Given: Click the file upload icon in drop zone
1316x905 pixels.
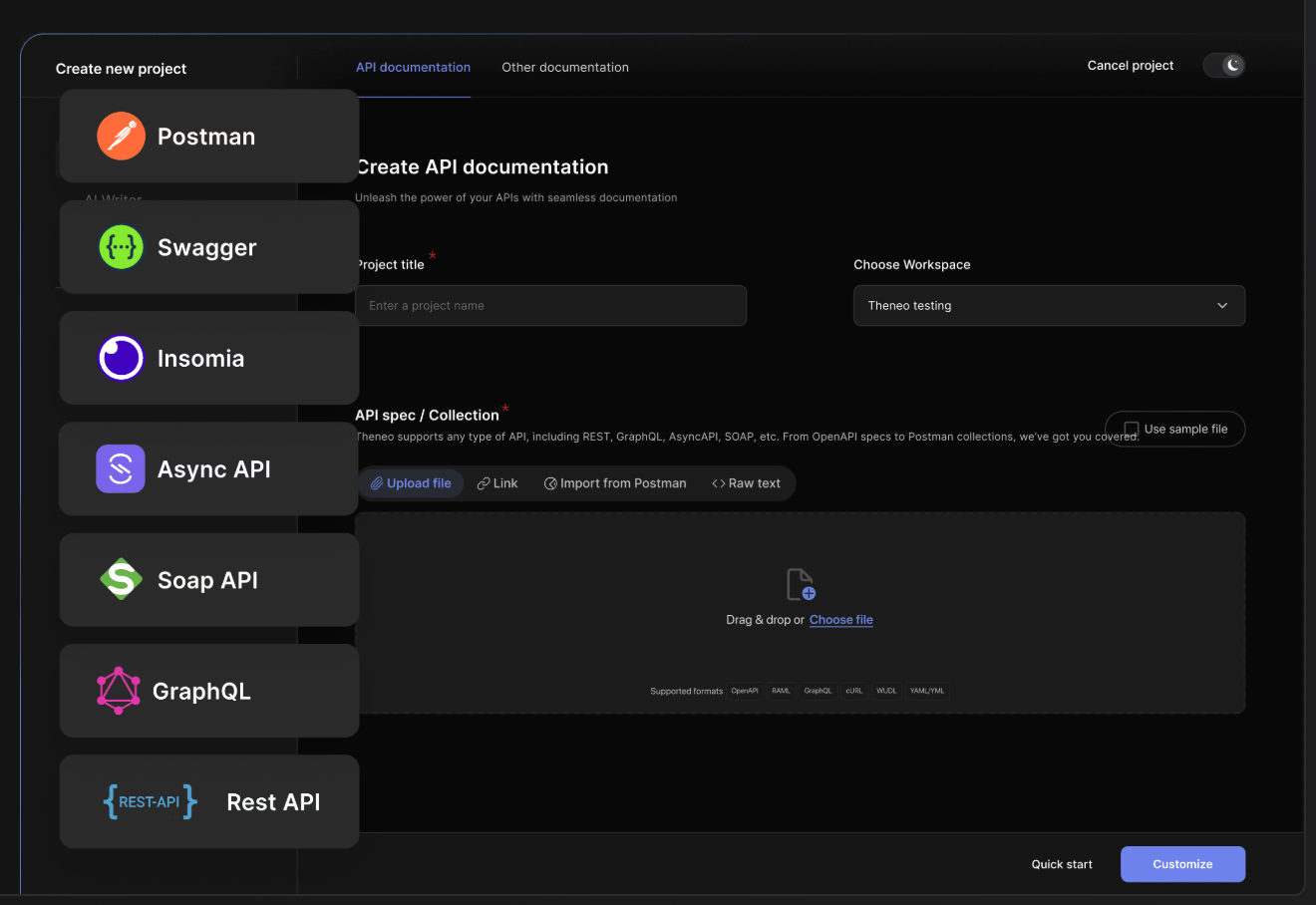Looking at the screenshot, I should (801, 584).
